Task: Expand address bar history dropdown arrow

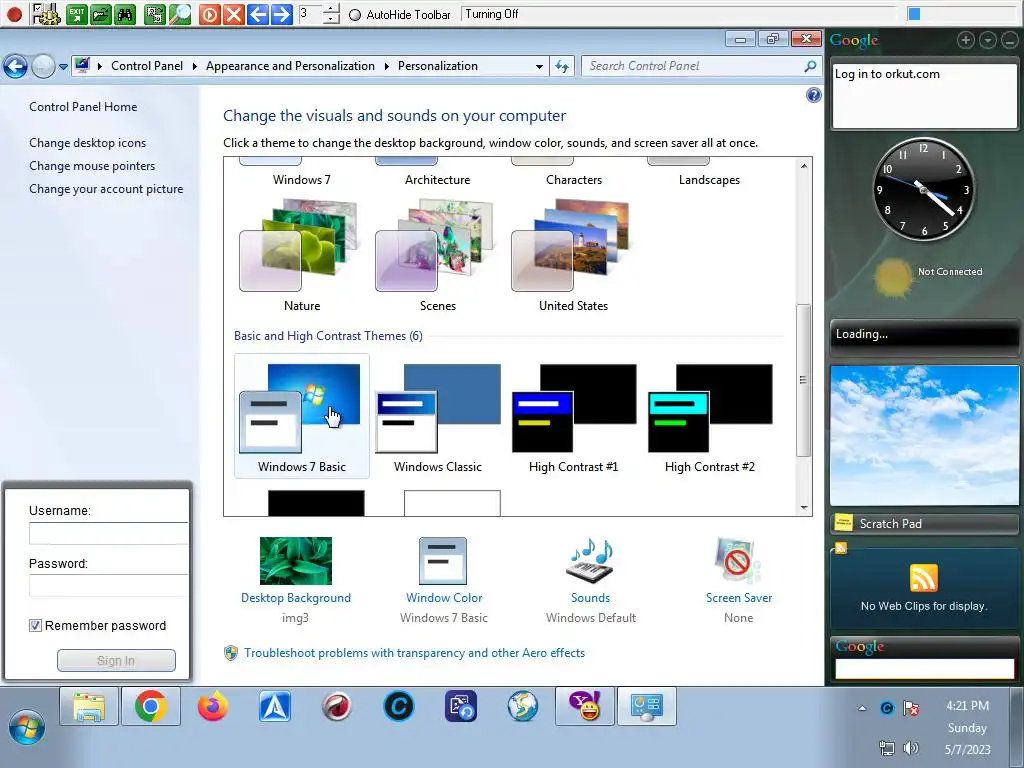Action: 539,66
